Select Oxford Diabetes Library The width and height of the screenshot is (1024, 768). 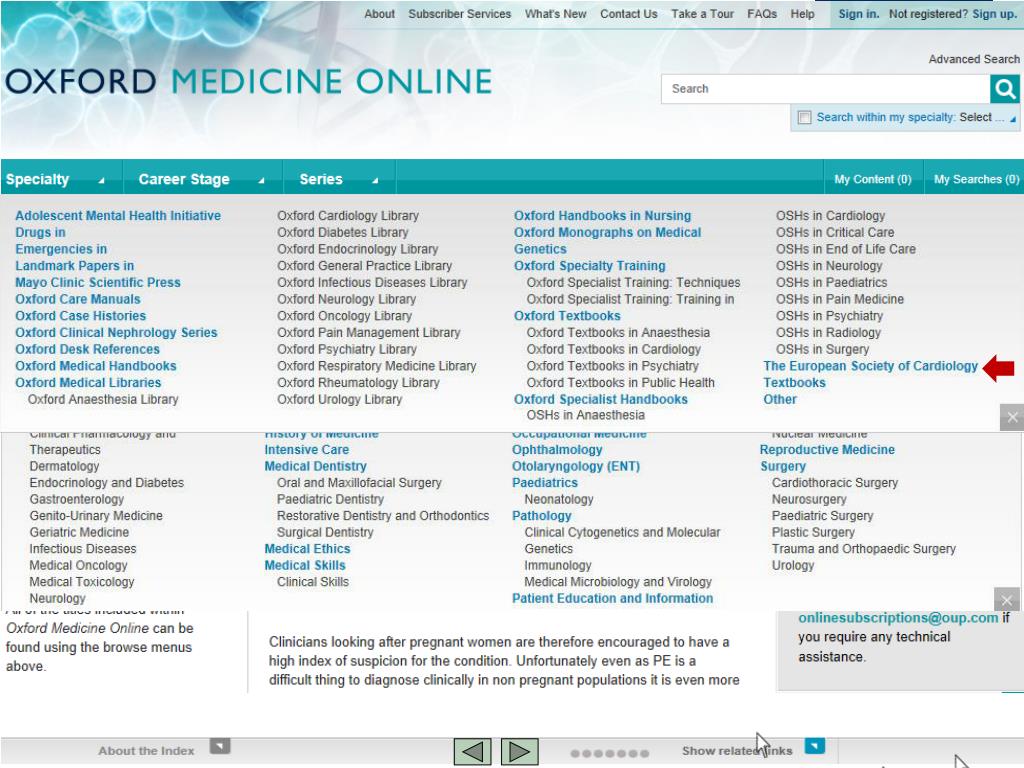(x=343, y=232)
